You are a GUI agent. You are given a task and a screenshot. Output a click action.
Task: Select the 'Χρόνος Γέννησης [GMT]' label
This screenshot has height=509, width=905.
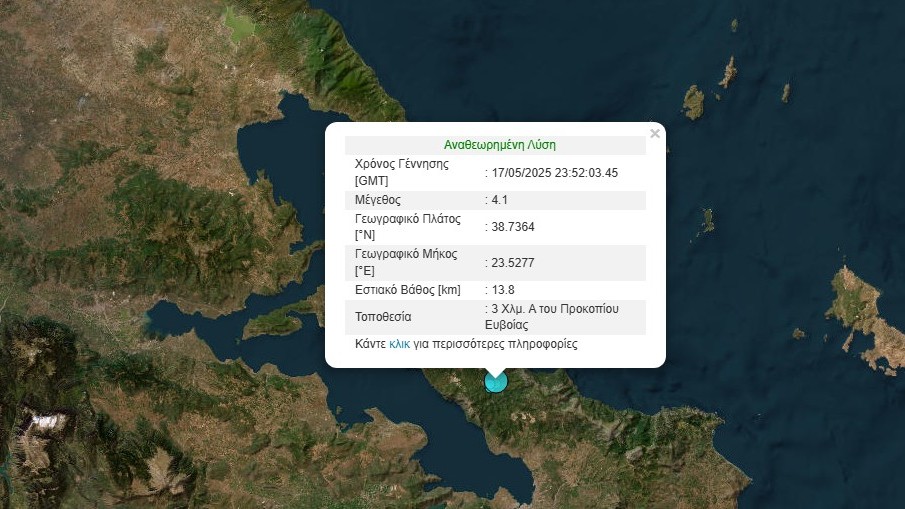[402, 172]
